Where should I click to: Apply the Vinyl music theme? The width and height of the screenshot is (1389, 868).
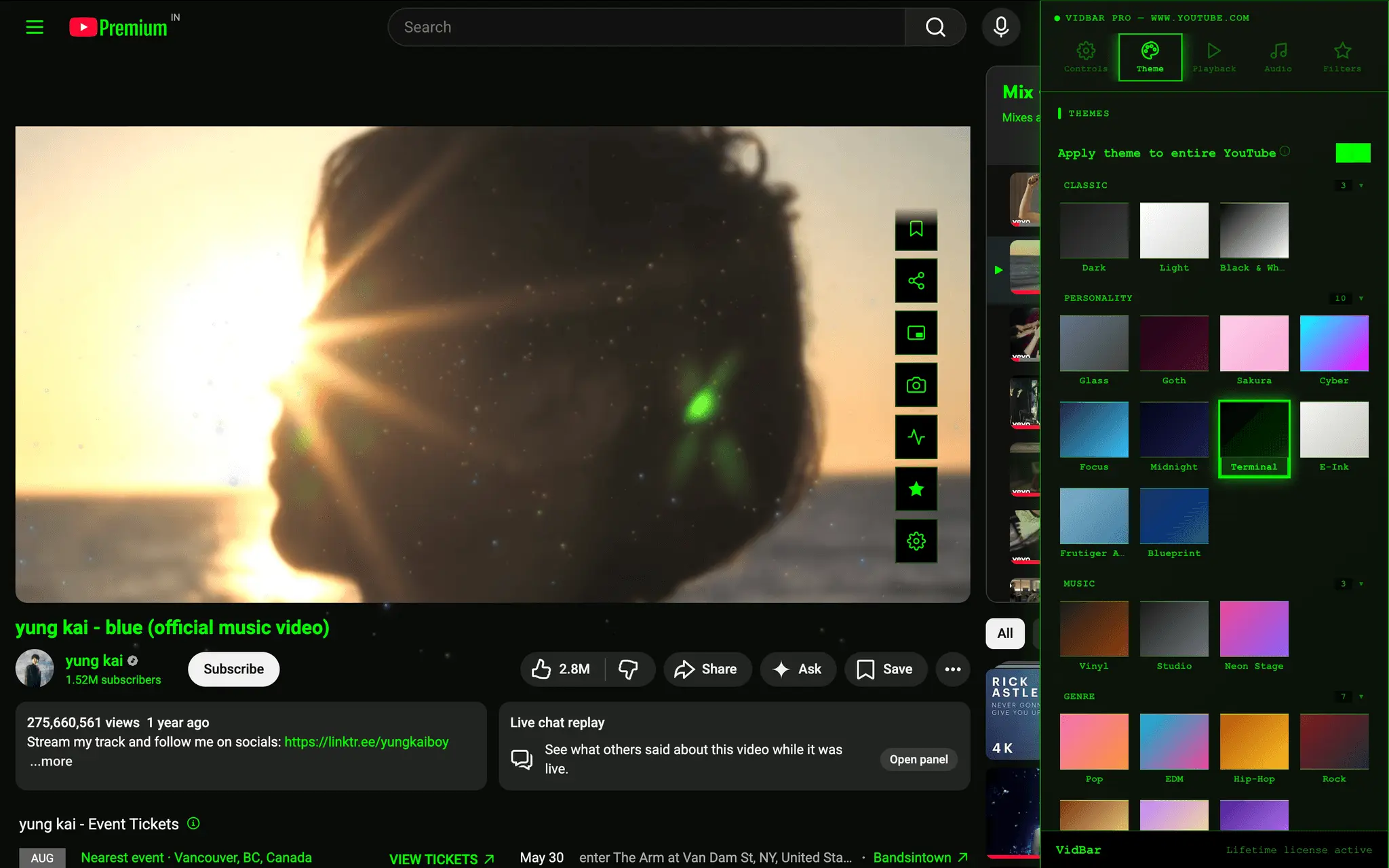(x=1094, y=636)
